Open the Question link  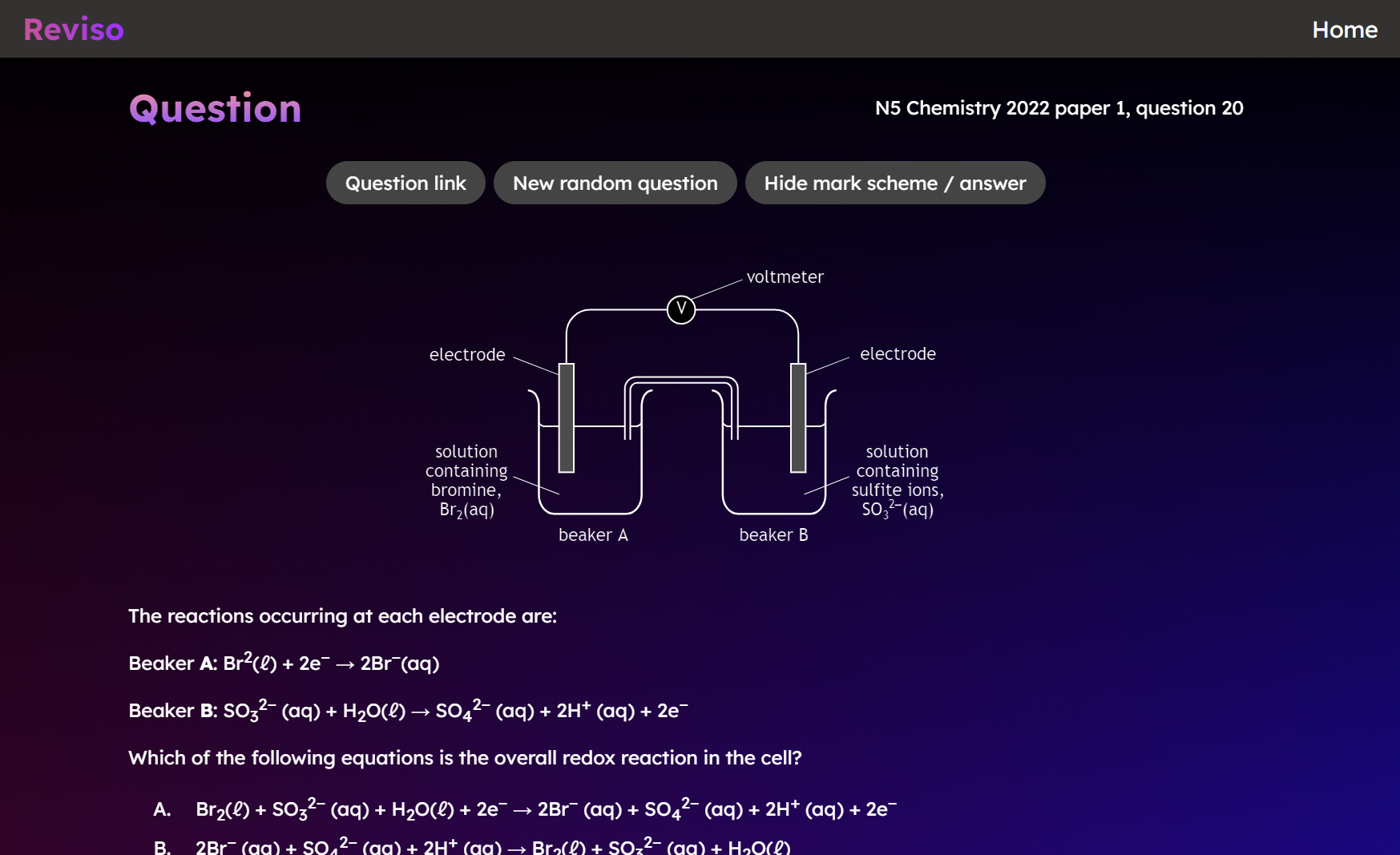click(405, 183)
